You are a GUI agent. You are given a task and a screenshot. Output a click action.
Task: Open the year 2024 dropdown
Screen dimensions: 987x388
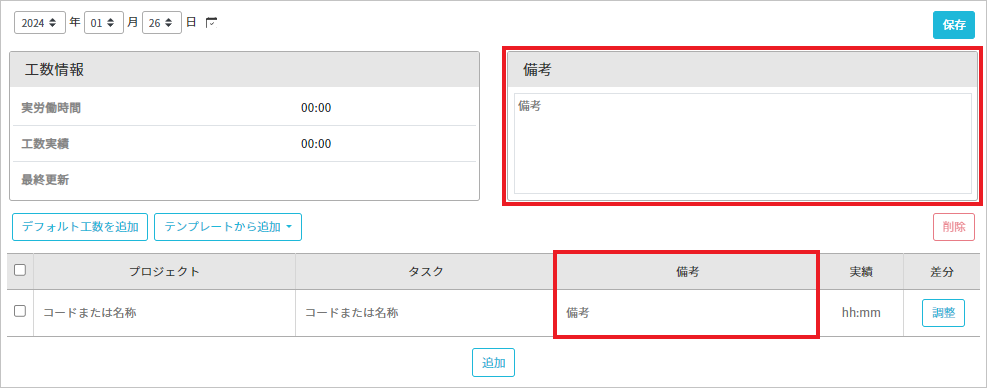coord(40,23)
